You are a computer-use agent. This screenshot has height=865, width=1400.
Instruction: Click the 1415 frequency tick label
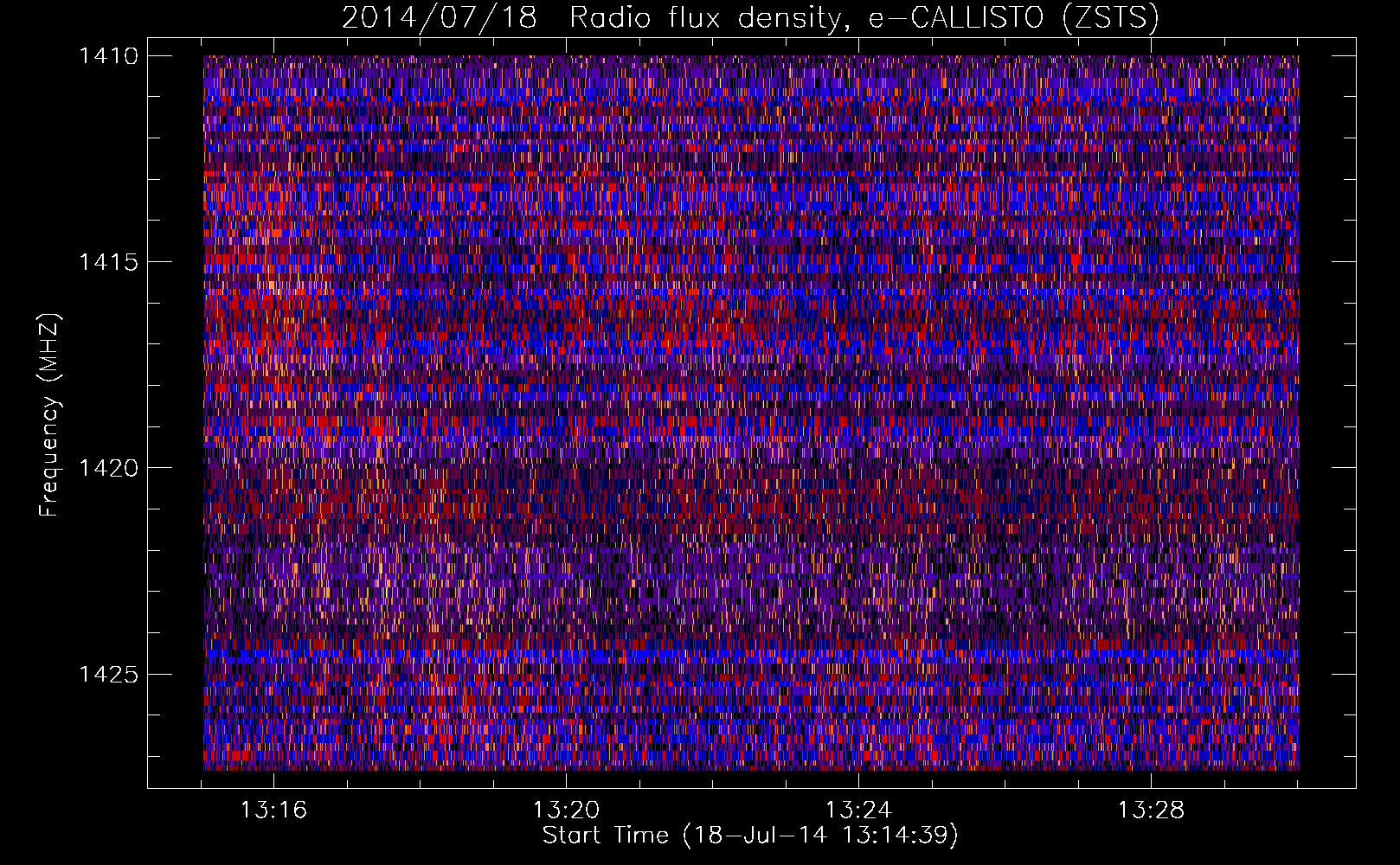click(x=108, y=262)
